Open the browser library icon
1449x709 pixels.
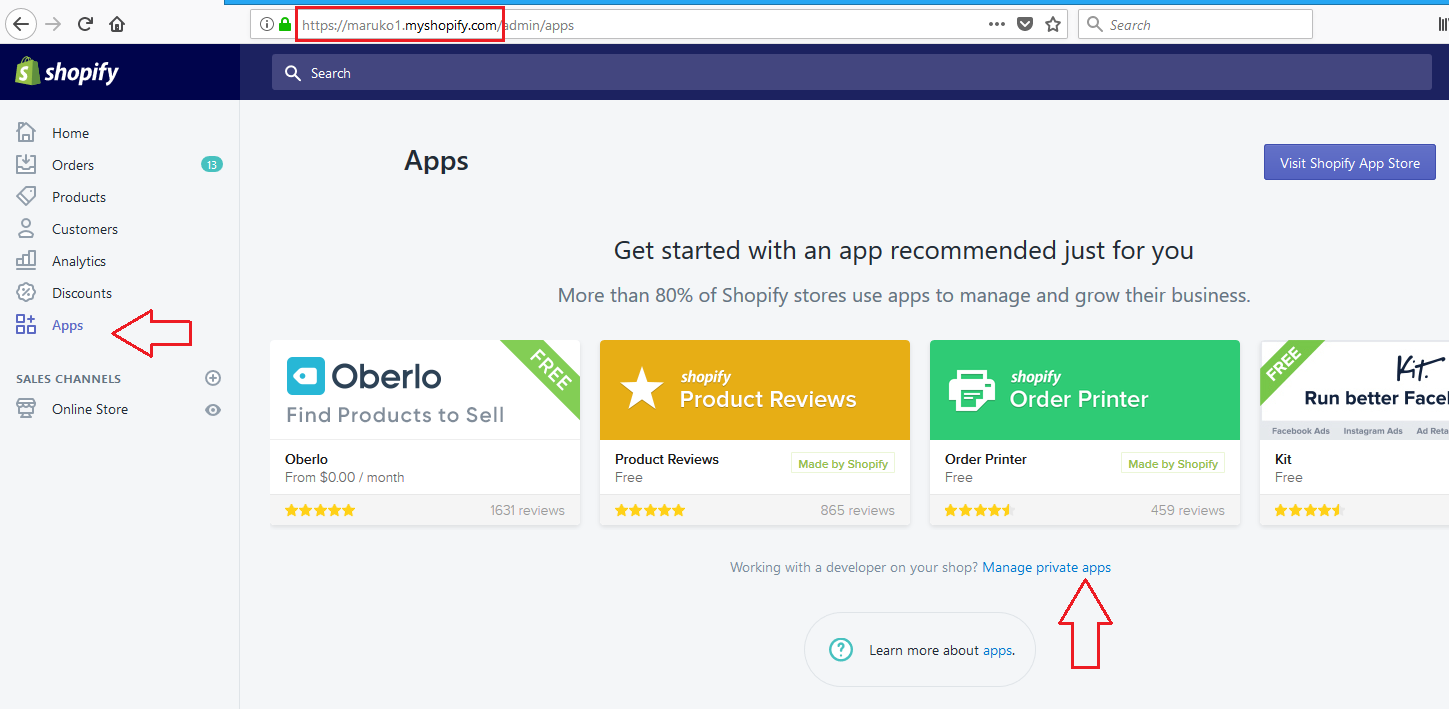tap(1443, 24)
